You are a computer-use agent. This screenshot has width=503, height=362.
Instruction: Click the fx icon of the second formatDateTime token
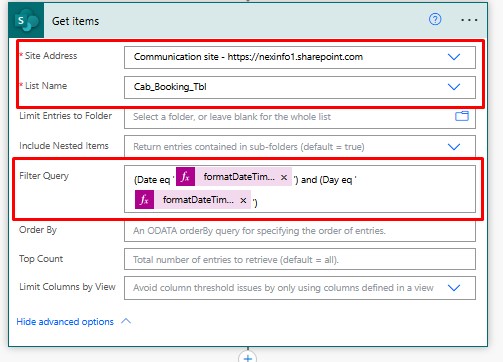tap(144, 199)
